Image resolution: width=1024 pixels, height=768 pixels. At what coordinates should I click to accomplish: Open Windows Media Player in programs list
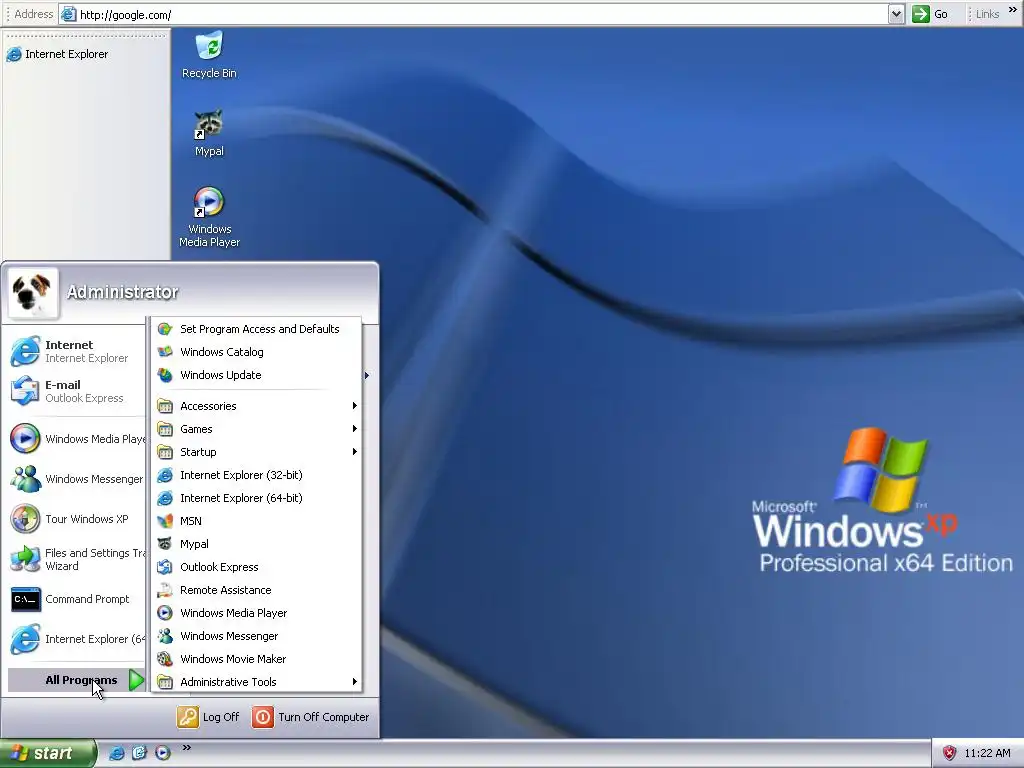(x=257, y=613)
